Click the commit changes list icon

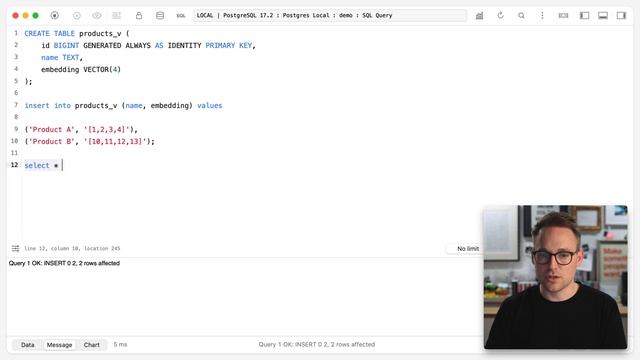coord(116,16)
